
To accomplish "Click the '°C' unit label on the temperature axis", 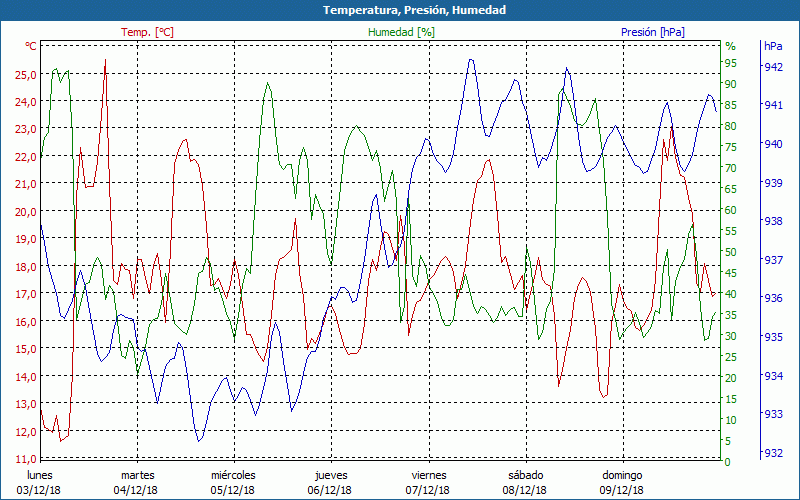I will tap(31, 46).
